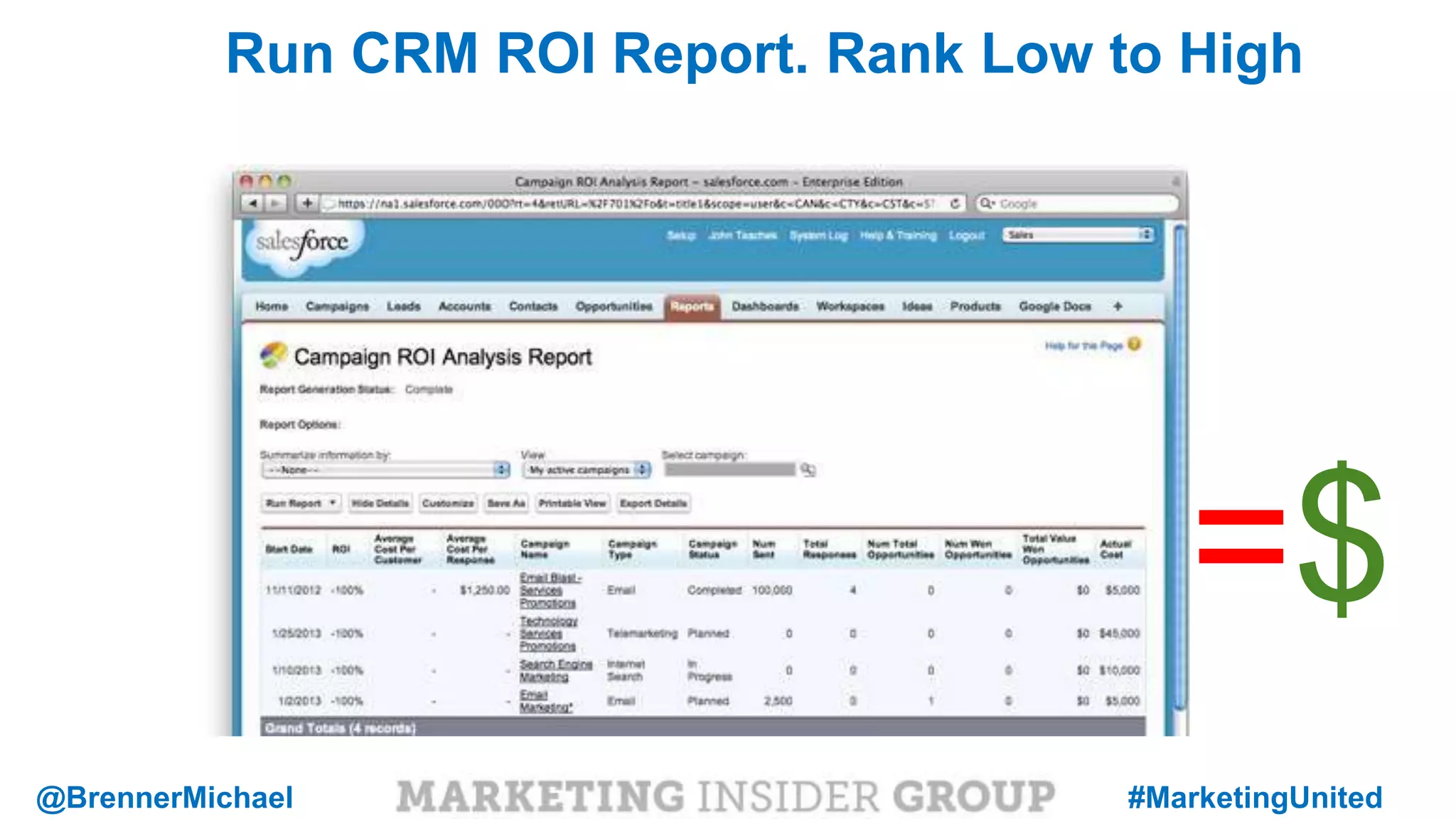Click the campaign lookup magnifier icon

808,469
